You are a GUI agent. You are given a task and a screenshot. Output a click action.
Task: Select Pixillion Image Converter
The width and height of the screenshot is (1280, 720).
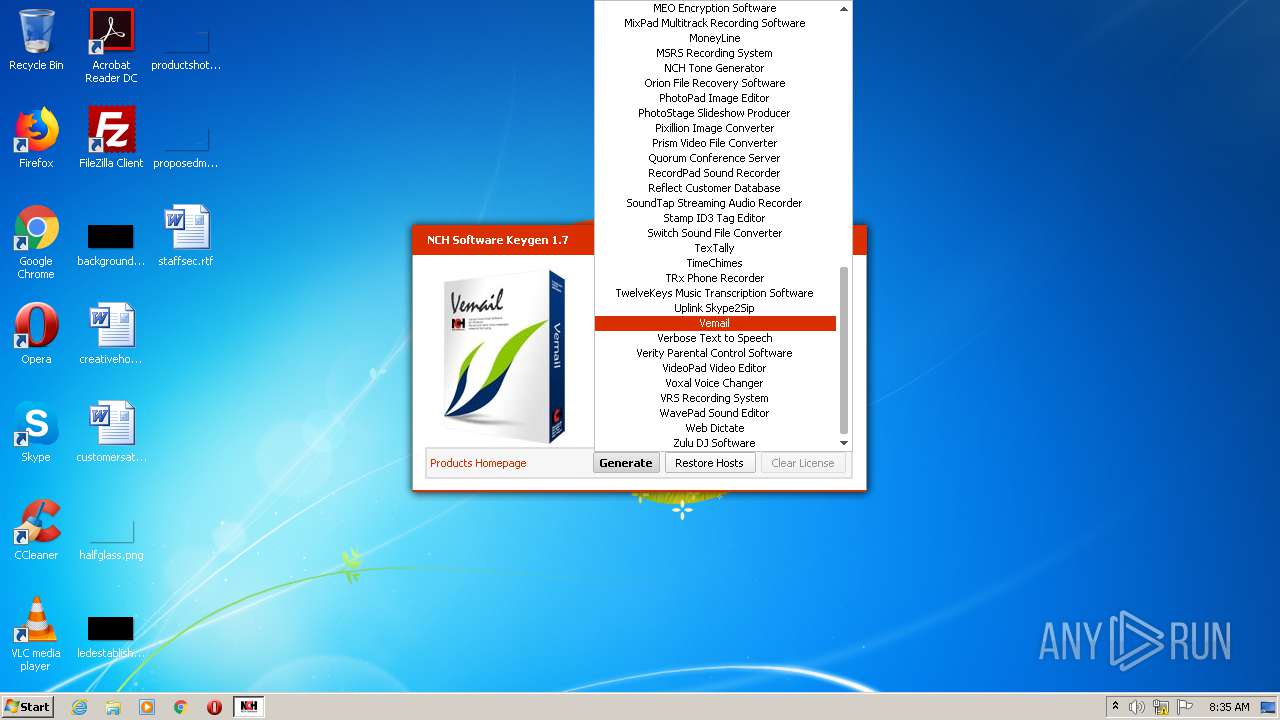pos(715,128)
